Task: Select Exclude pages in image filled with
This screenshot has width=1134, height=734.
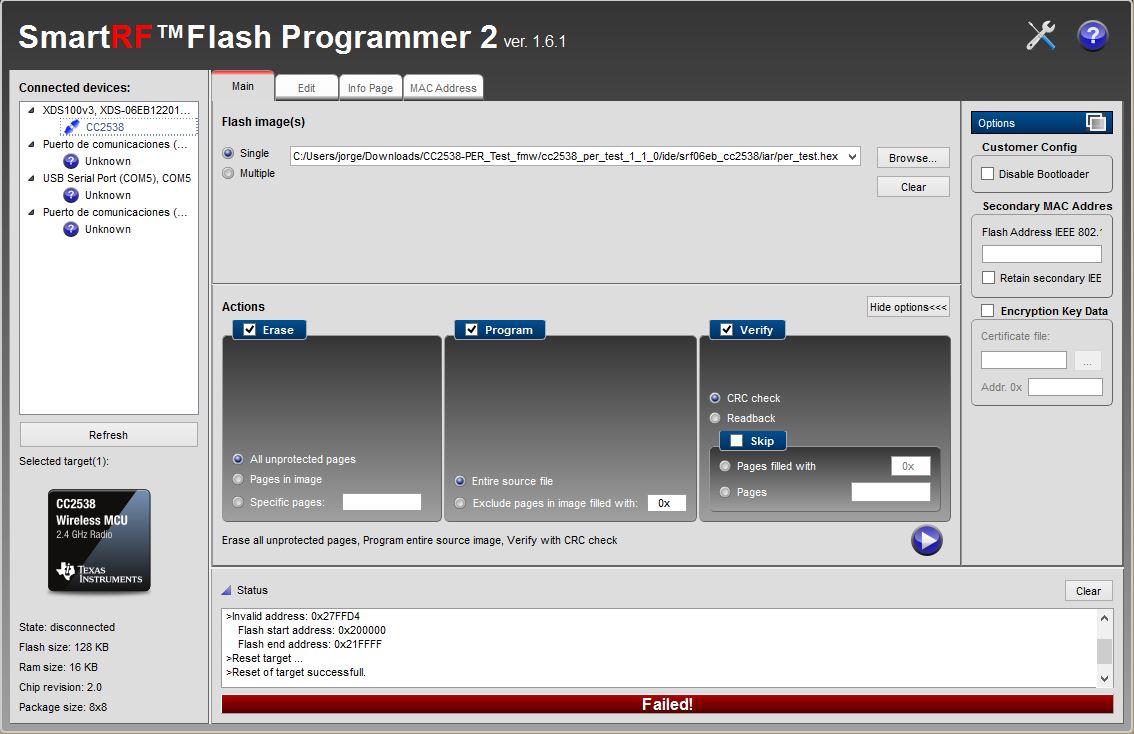Action: 460,503
